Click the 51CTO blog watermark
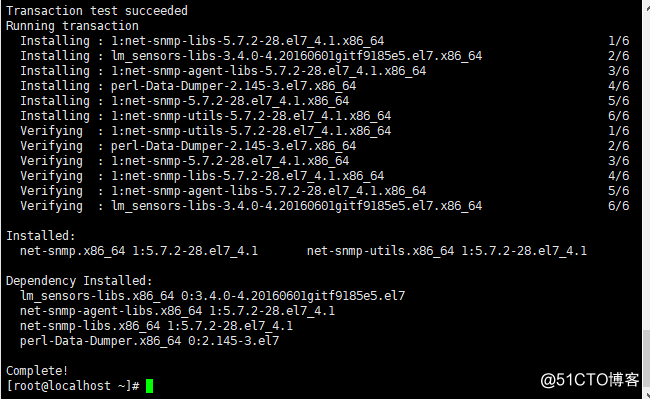This screenshot has width=650, height=399. 589,380
